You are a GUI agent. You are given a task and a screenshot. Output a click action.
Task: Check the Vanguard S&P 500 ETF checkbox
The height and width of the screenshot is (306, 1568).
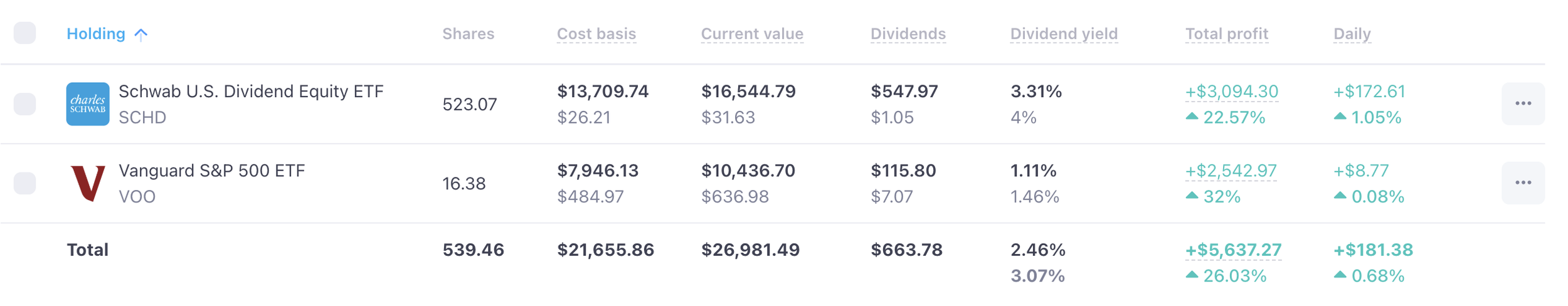coord(25,183)
